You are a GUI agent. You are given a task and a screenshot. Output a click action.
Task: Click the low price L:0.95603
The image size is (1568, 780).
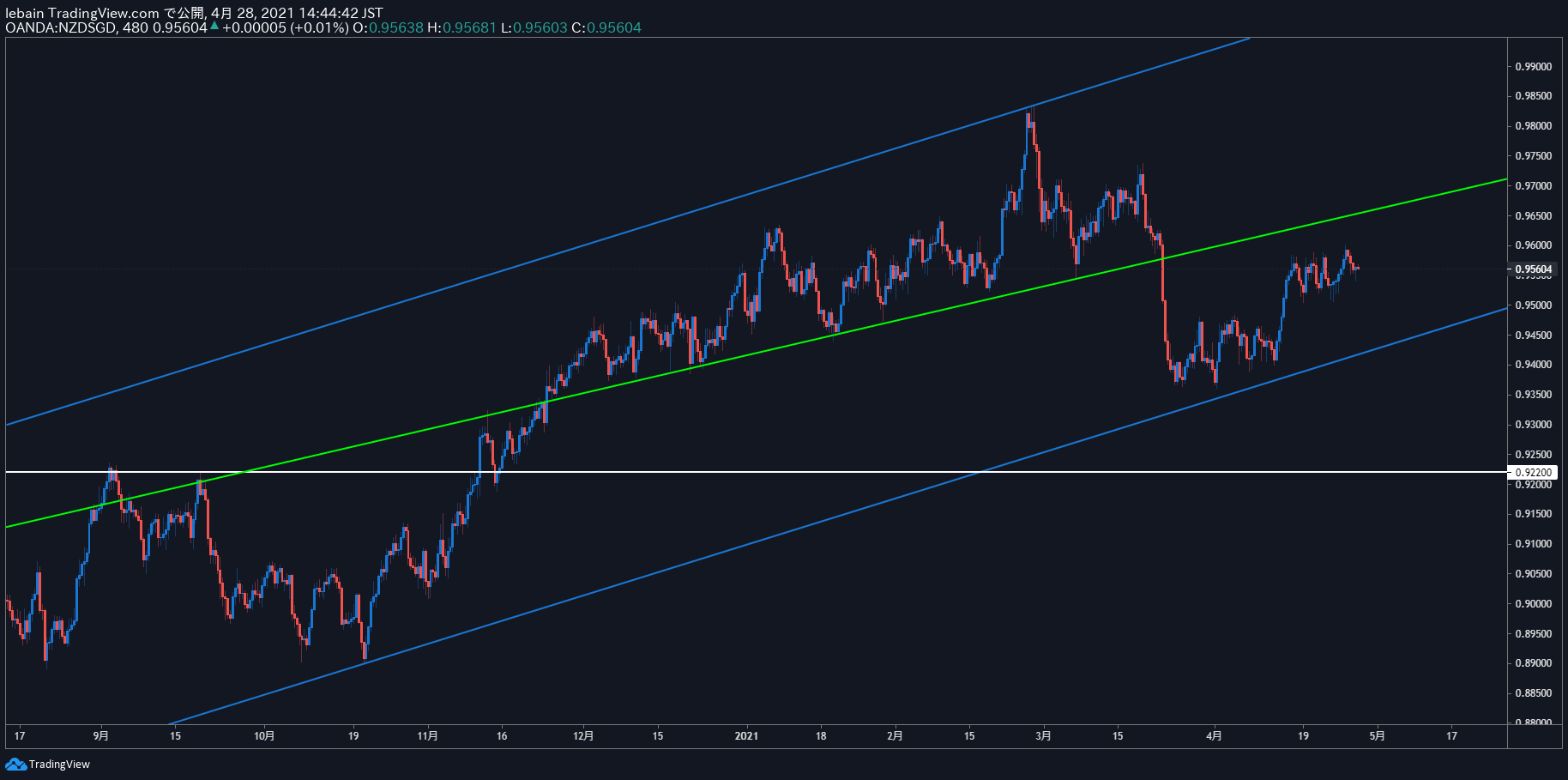(x=534, y=27)
